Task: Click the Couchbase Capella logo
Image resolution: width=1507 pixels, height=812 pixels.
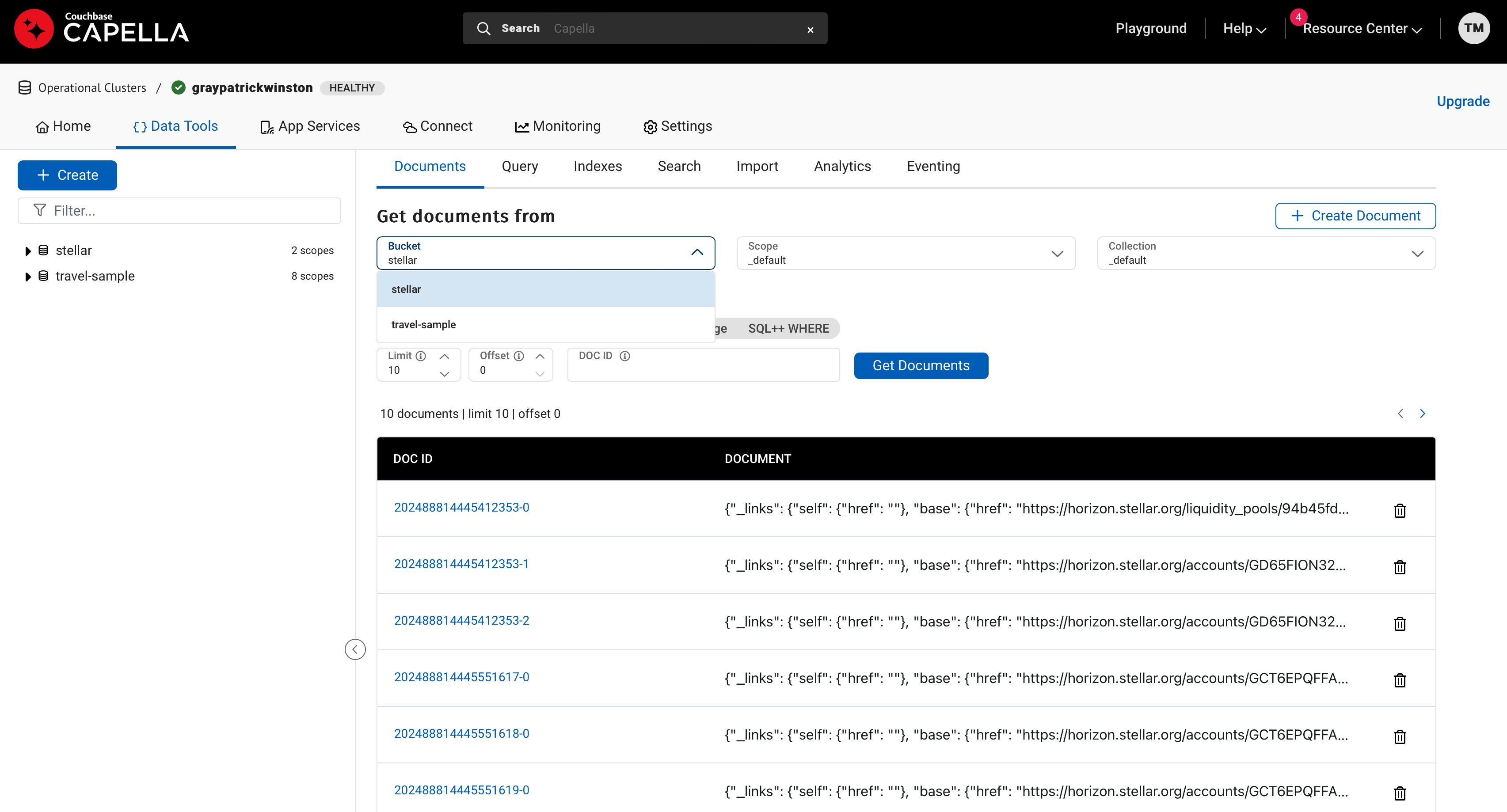Action: click(101, 28)
